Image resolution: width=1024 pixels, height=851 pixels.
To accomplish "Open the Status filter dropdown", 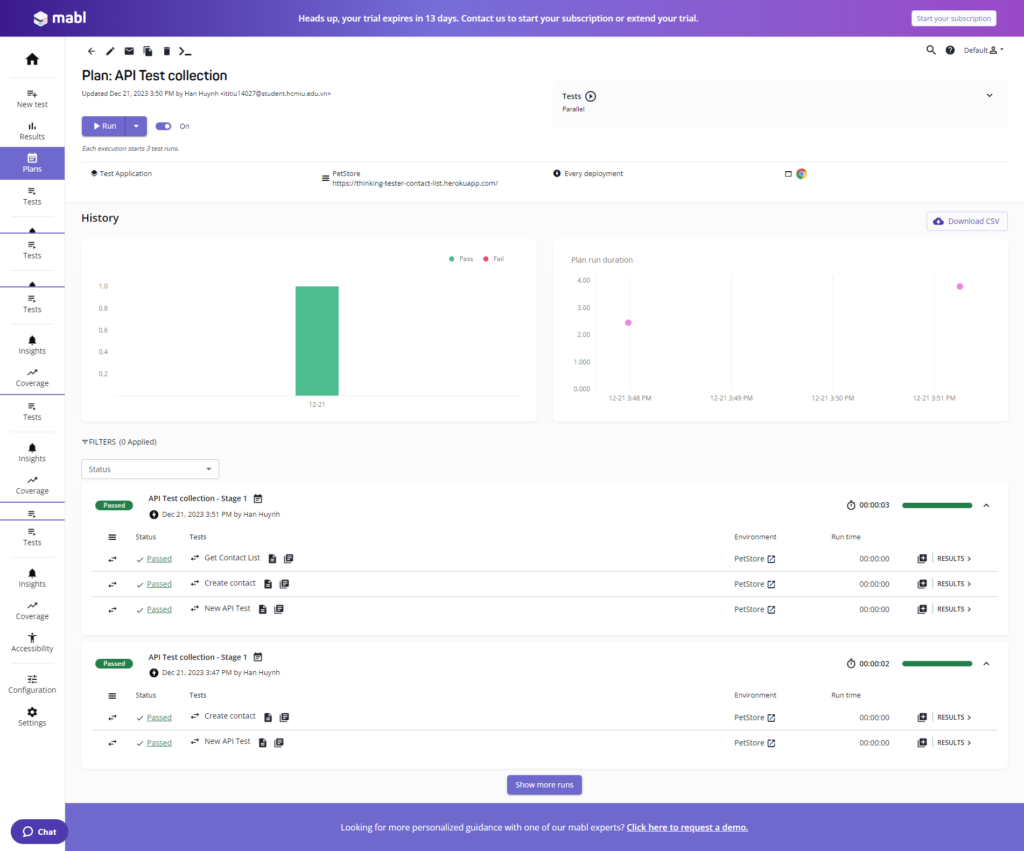I will [150, 469].
